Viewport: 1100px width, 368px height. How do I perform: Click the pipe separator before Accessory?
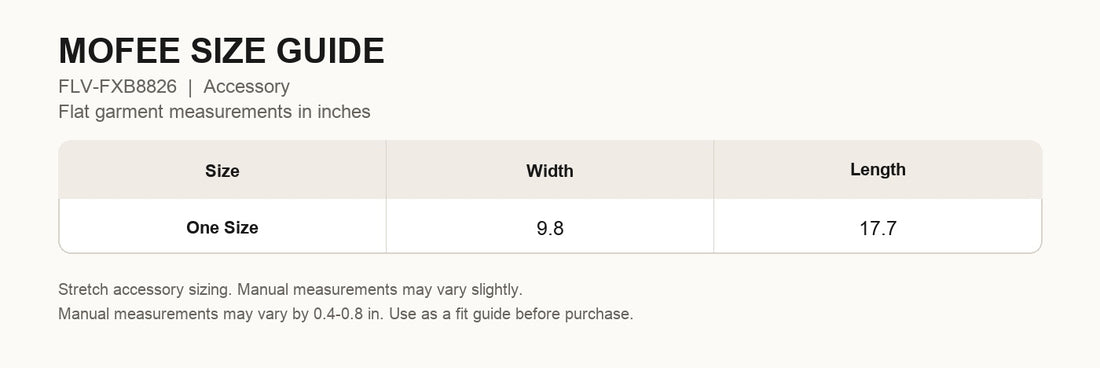pyautogui.click(x=190, y=87)
